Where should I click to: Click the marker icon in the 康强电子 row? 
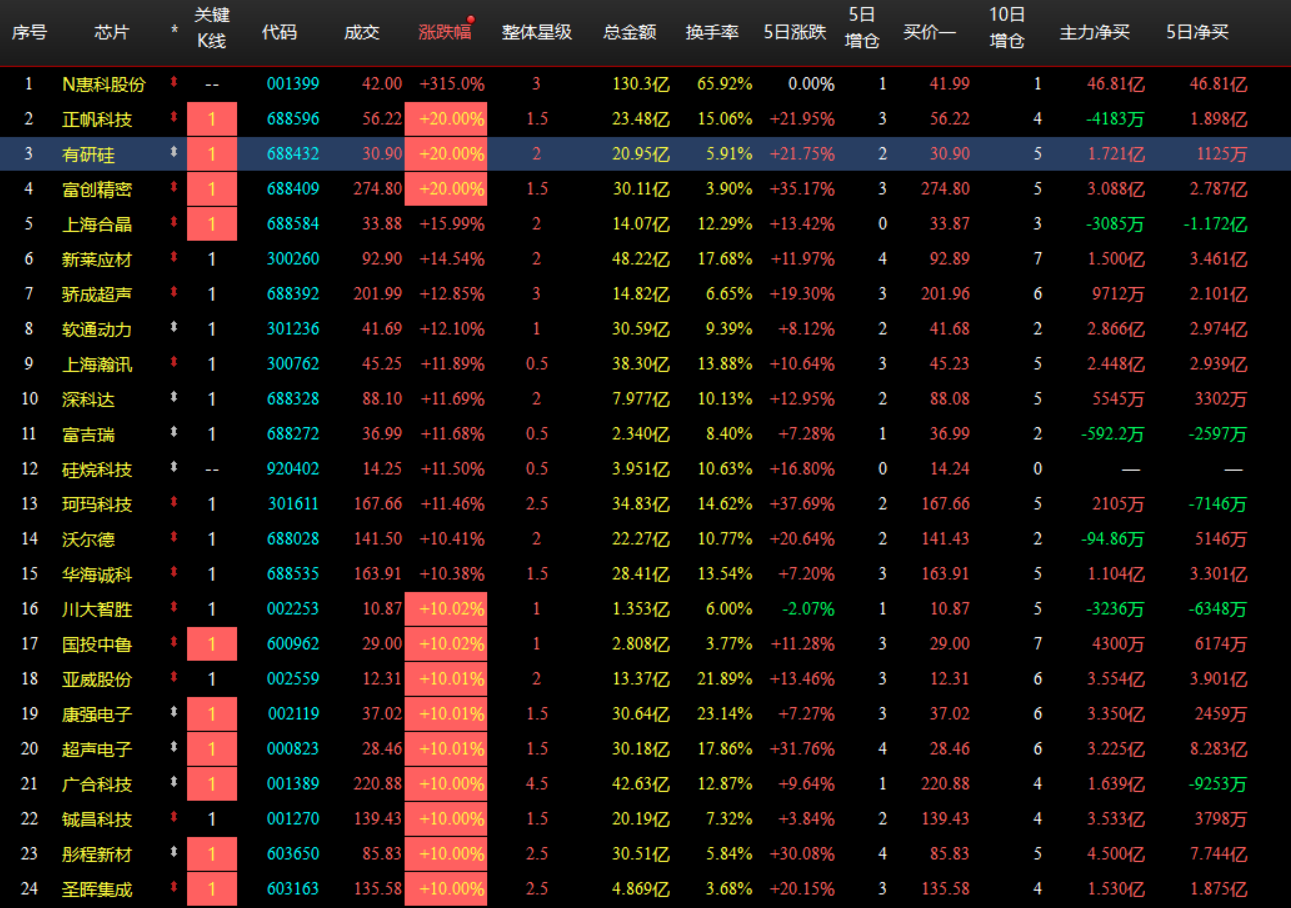[174, 713]
